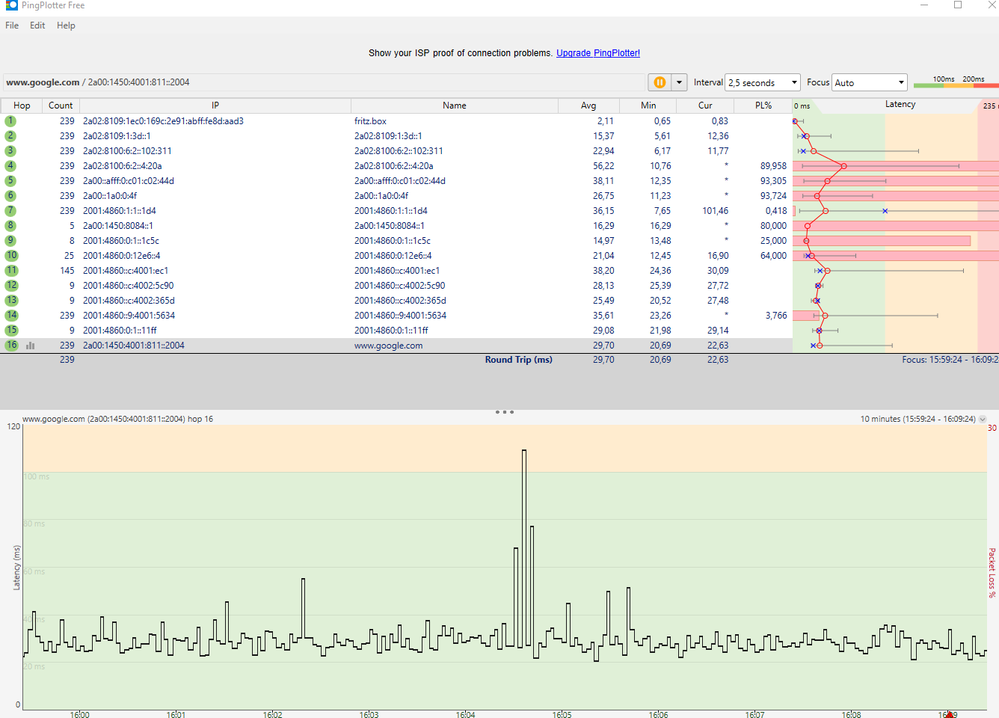999x718 pixels.
Task: Click the Hop column header
Action: point(22,106)
